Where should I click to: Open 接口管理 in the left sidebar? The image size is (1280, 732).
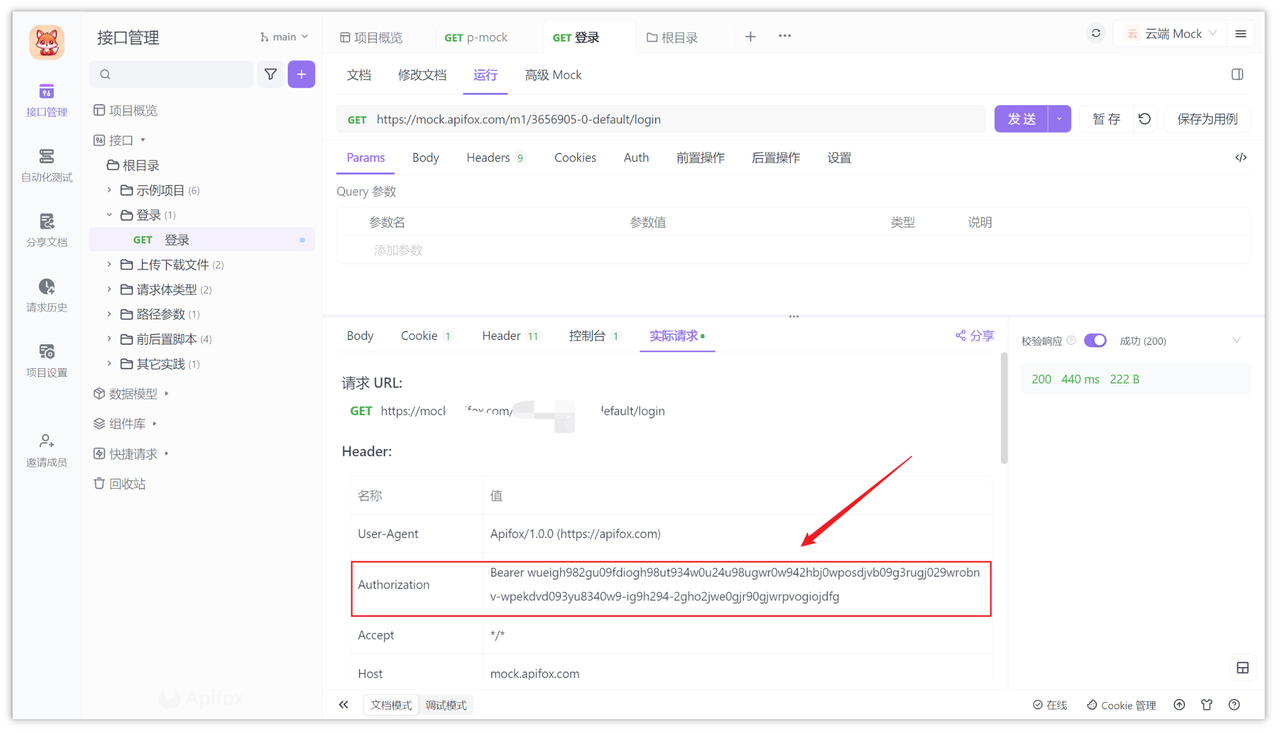point(46,100)
